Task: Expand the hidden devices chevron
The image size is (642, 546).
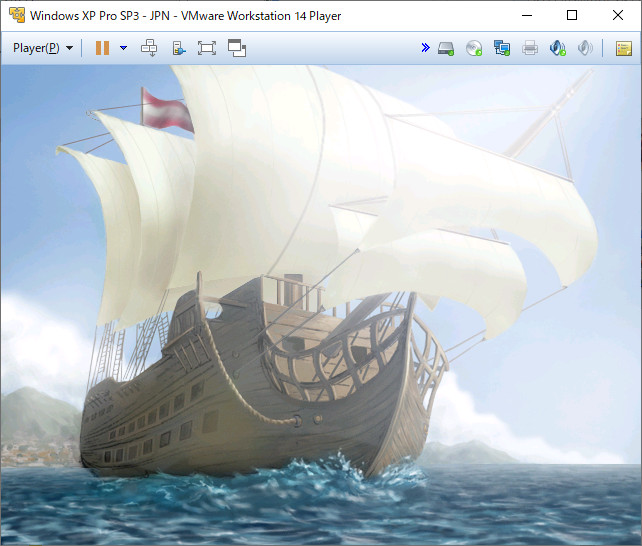Action: 425,48
